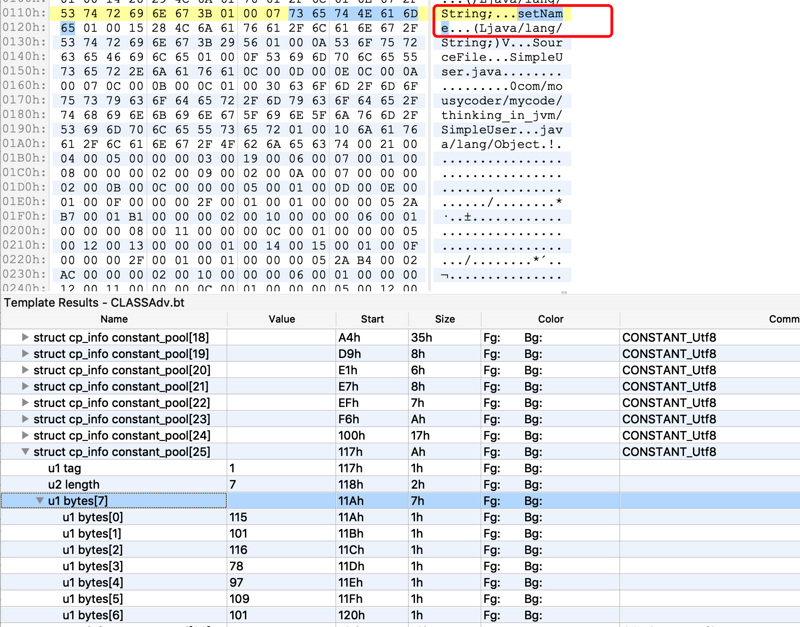Click Template Results - CLASSAdv.bt title
800x627 pixels.
tap(94, 303)
